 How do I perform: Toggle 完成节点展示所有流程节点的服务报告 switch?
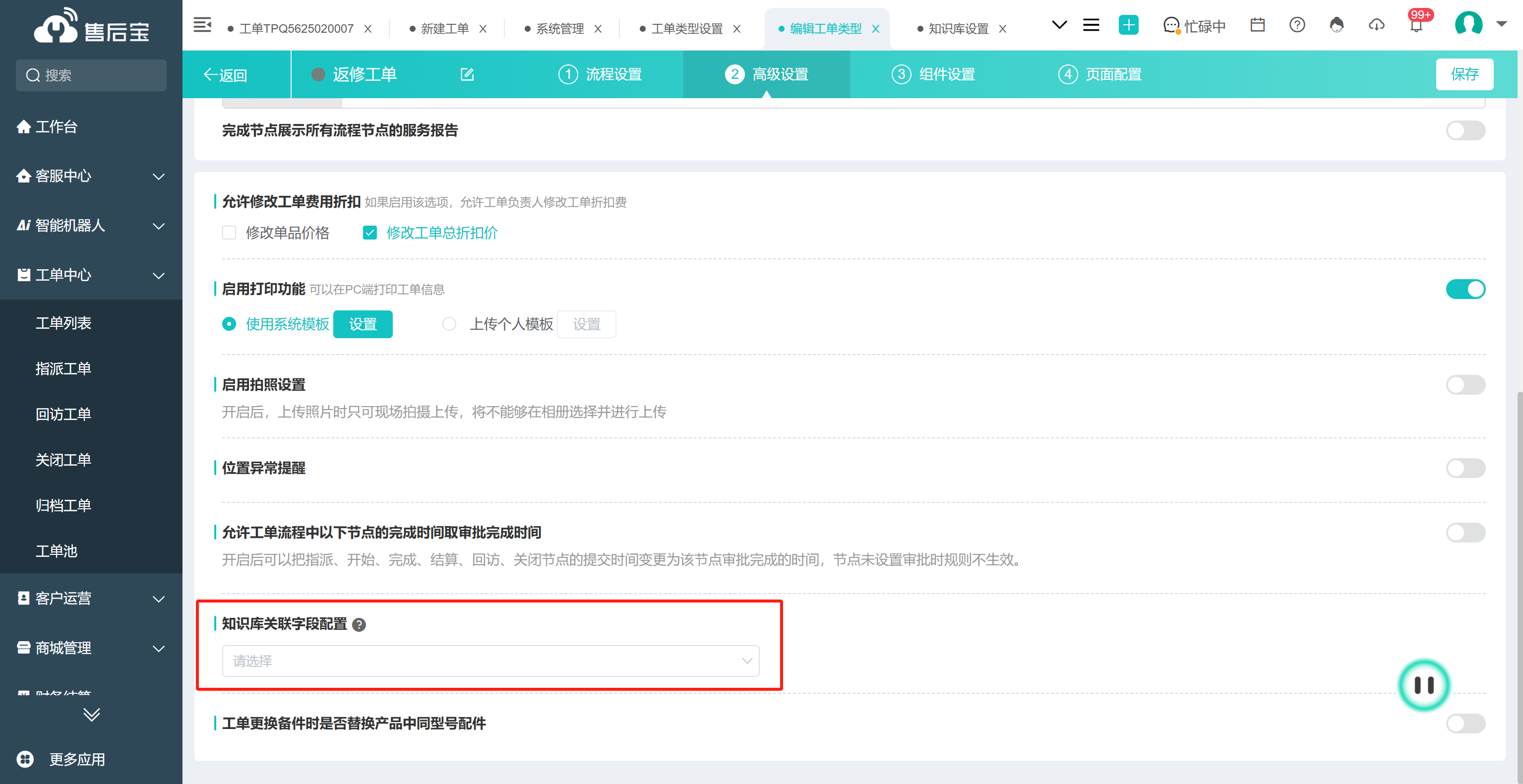pyautogui.click(x=1465, y=130)
